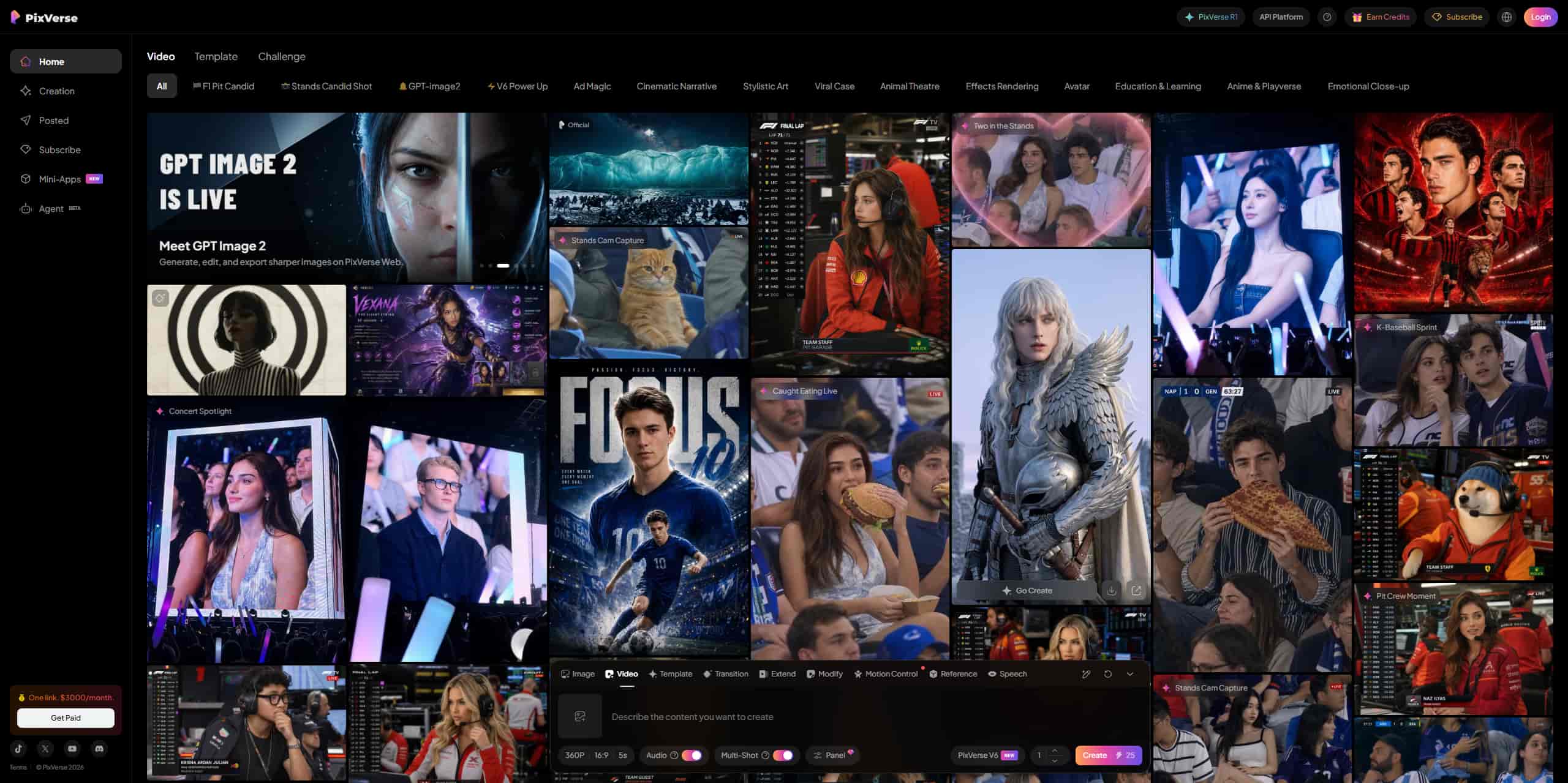Filter by Anime & Playverse category

(x=1264, y=86)
